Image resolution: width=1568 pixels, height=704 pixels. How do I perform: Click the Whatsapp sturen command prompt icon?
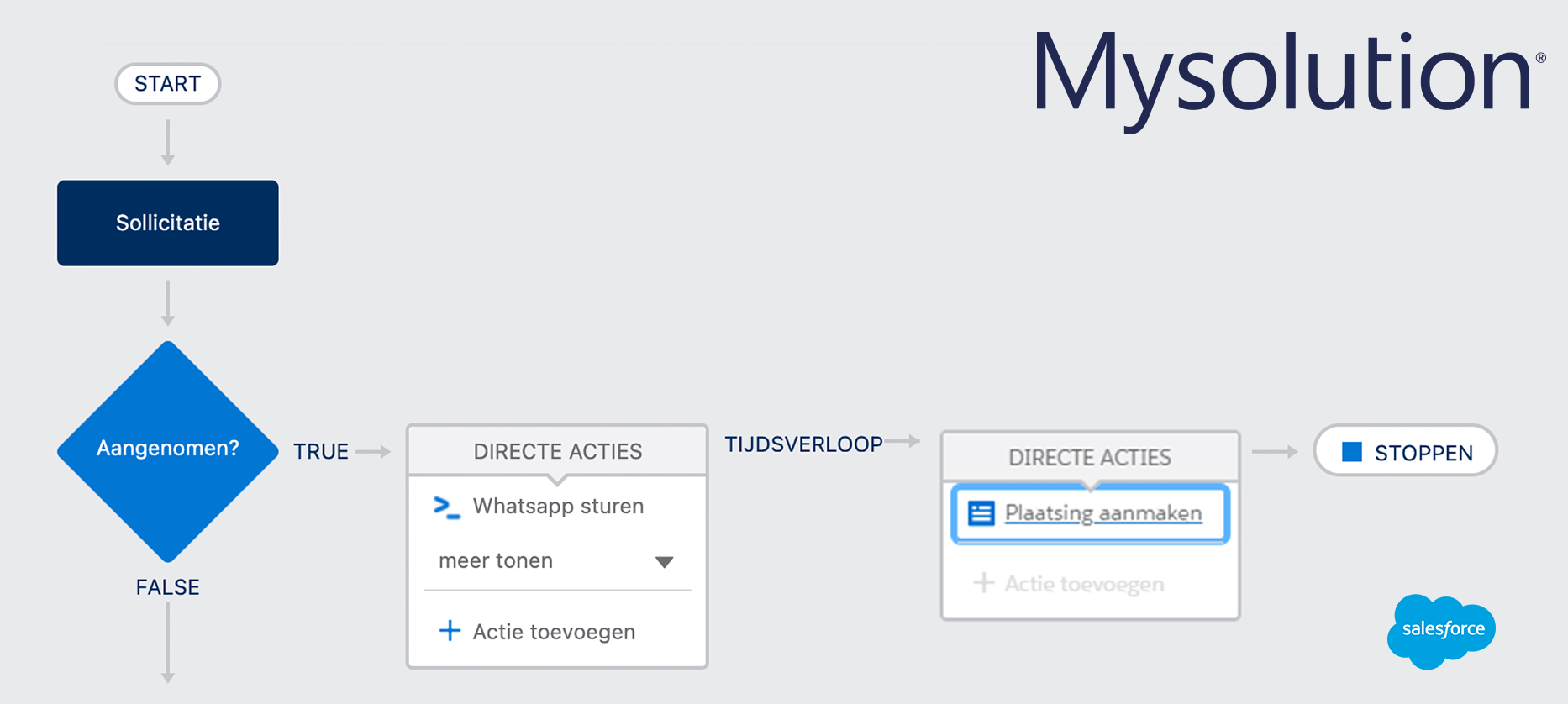click(x=446, y=507)
